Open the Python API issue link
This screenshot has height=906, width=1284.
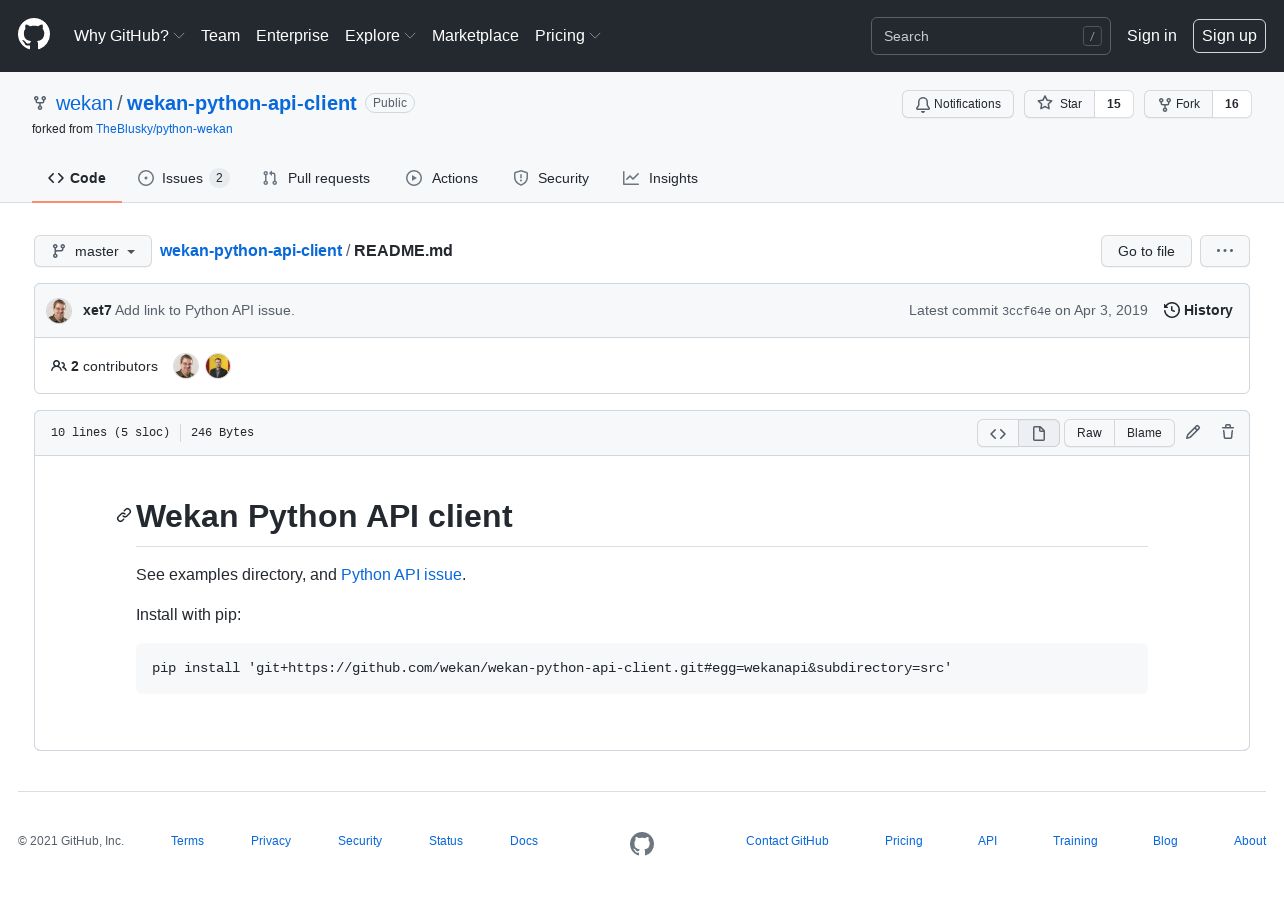coord(401,574)
